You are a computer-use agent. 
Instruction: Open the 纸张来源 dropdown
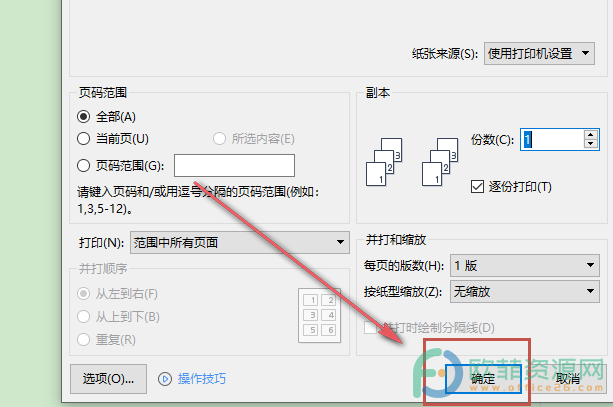[539, 53]
